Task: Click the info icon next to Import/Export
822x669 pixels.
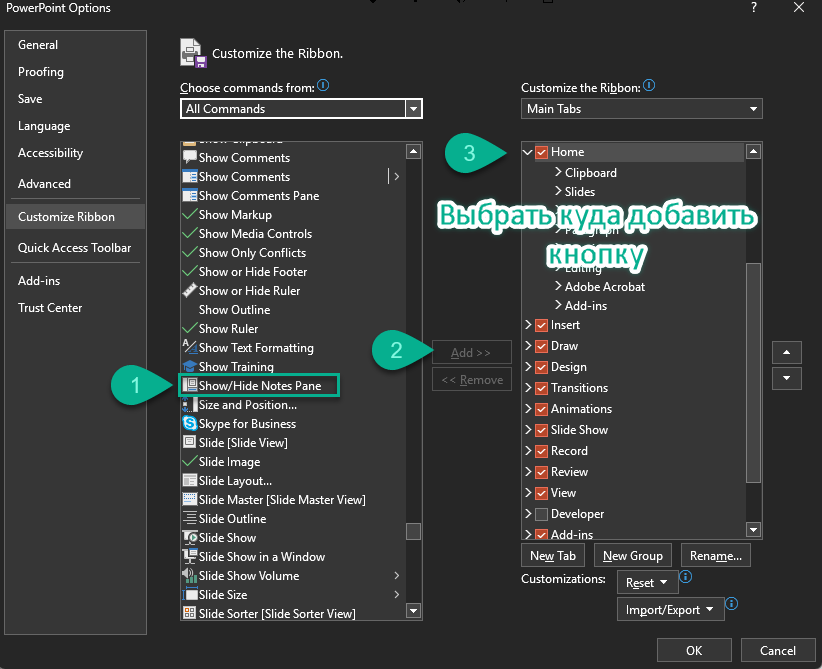Action: (731, 603)
